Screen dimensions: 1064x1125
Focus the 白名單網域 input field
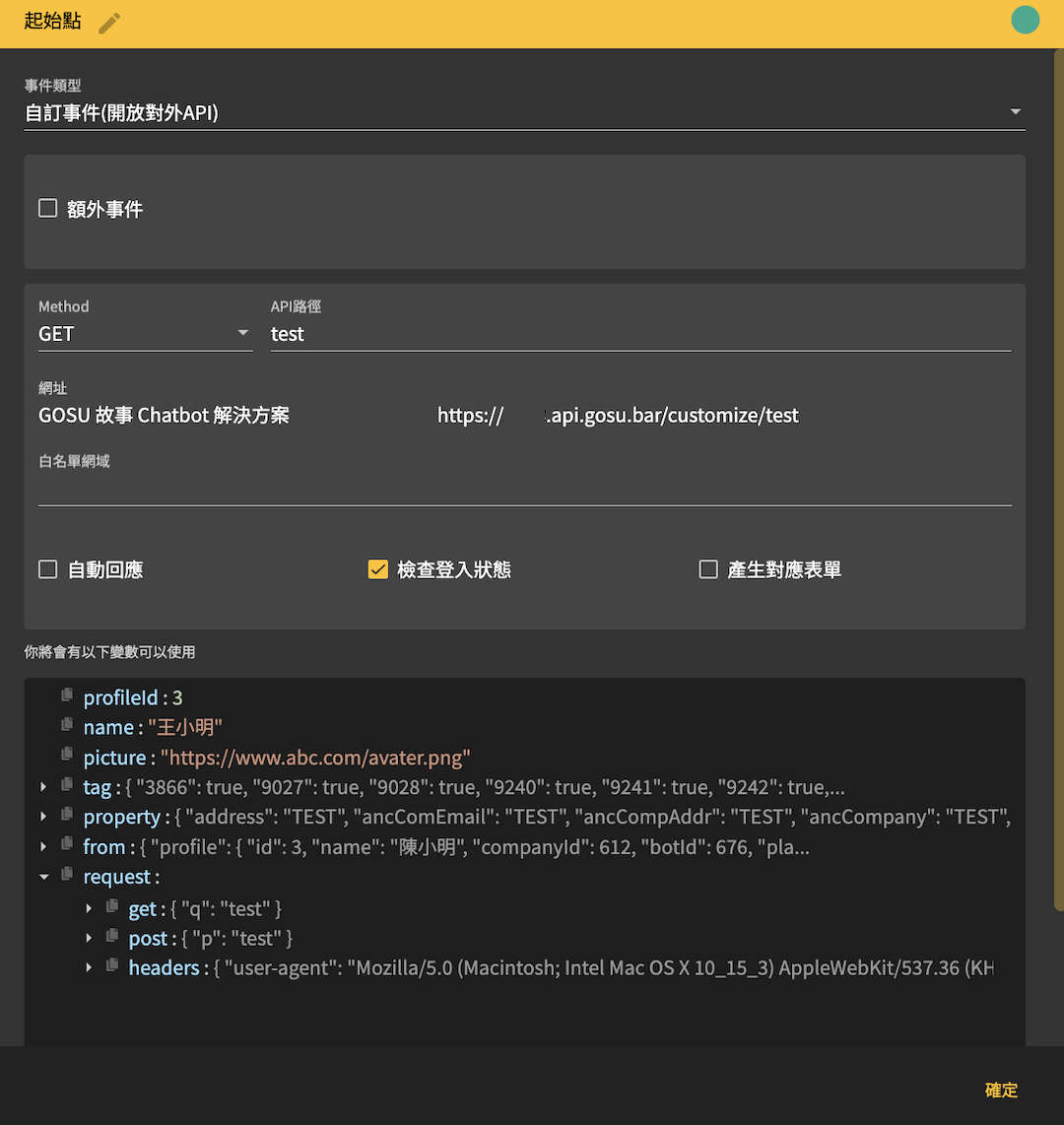click(525, 490)
